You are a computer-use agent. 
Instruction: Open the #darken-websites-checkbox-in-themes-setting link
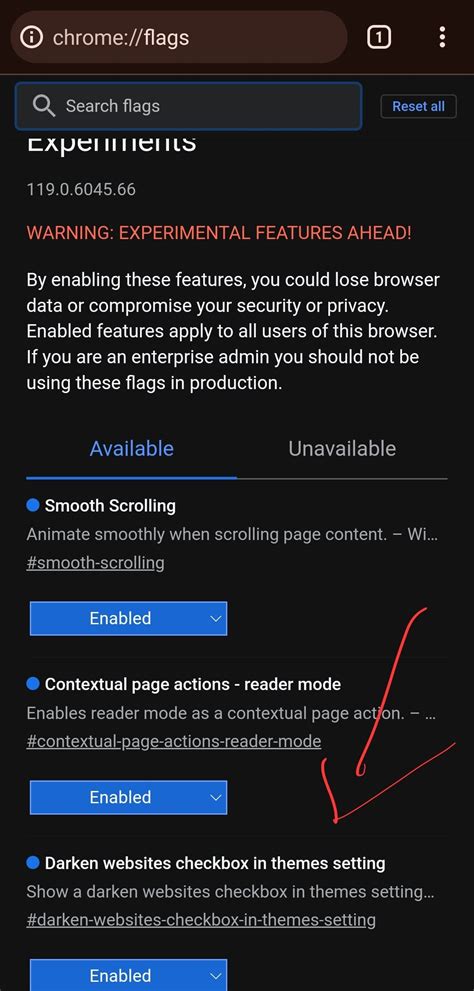[x=201, y=920]
